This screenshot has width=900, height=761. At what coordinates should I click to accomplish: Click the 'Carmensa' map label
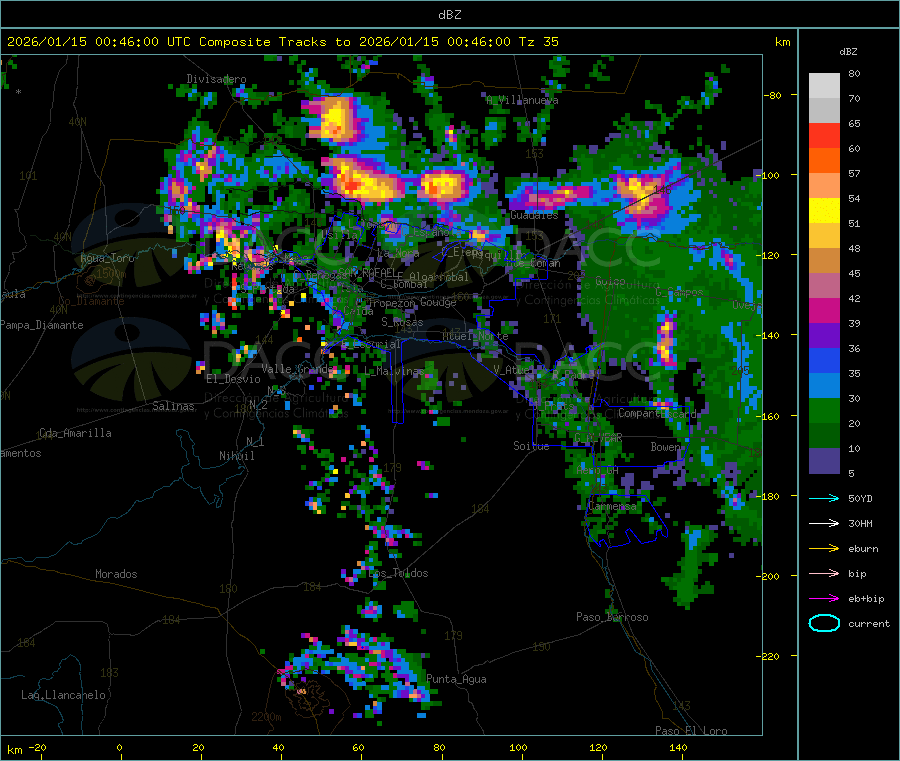point(612,507)
